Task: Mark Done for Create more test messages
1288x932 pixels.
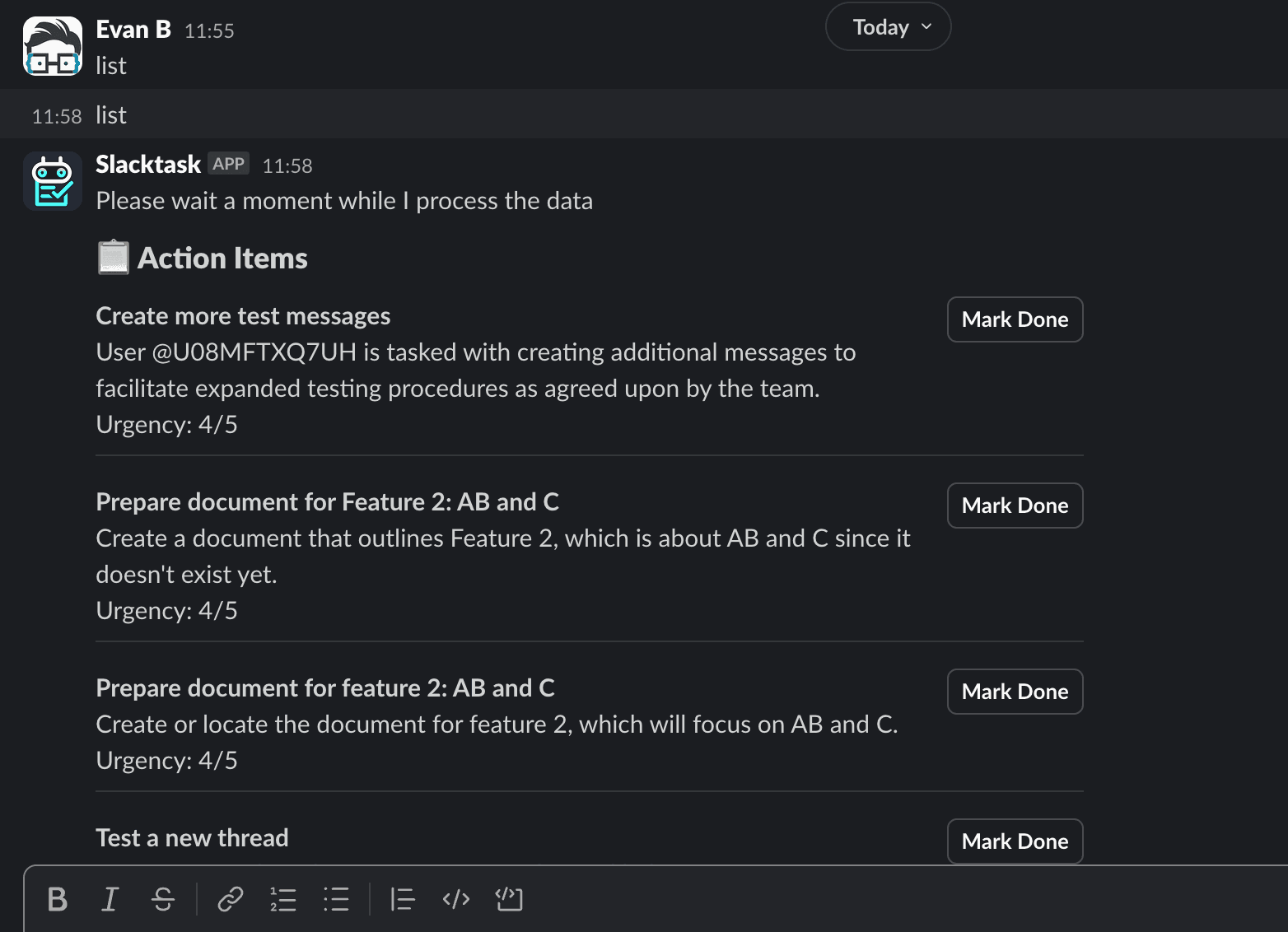Action: point(1015,319)
